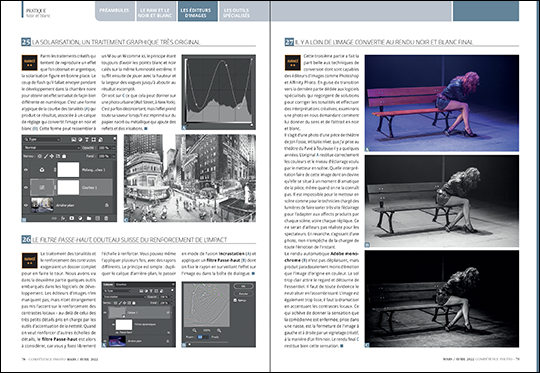Toggle the Aperçu checkbox in Passe-haut dialog
The image size is (540, 373).
tap(235, 300)
